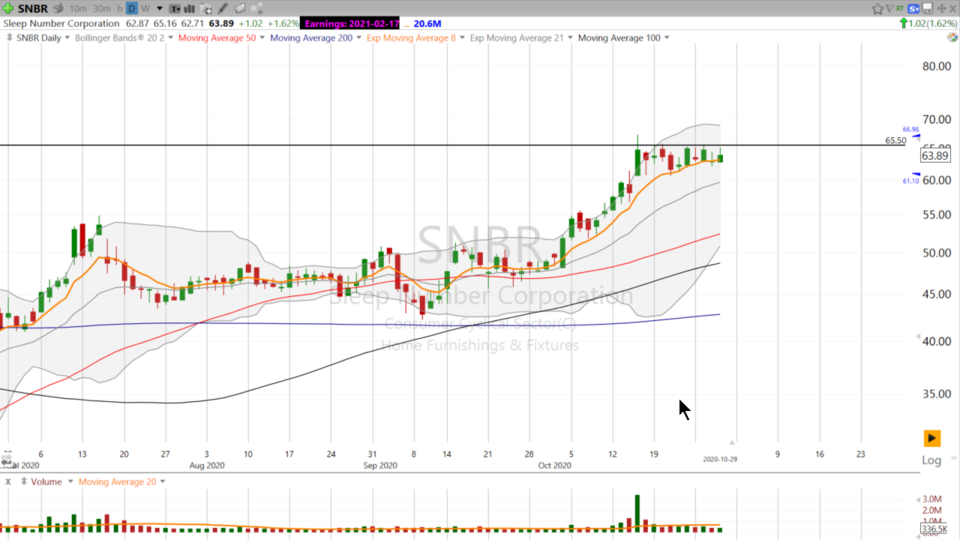Click the 336.5K volume value tag

point(934,529)
